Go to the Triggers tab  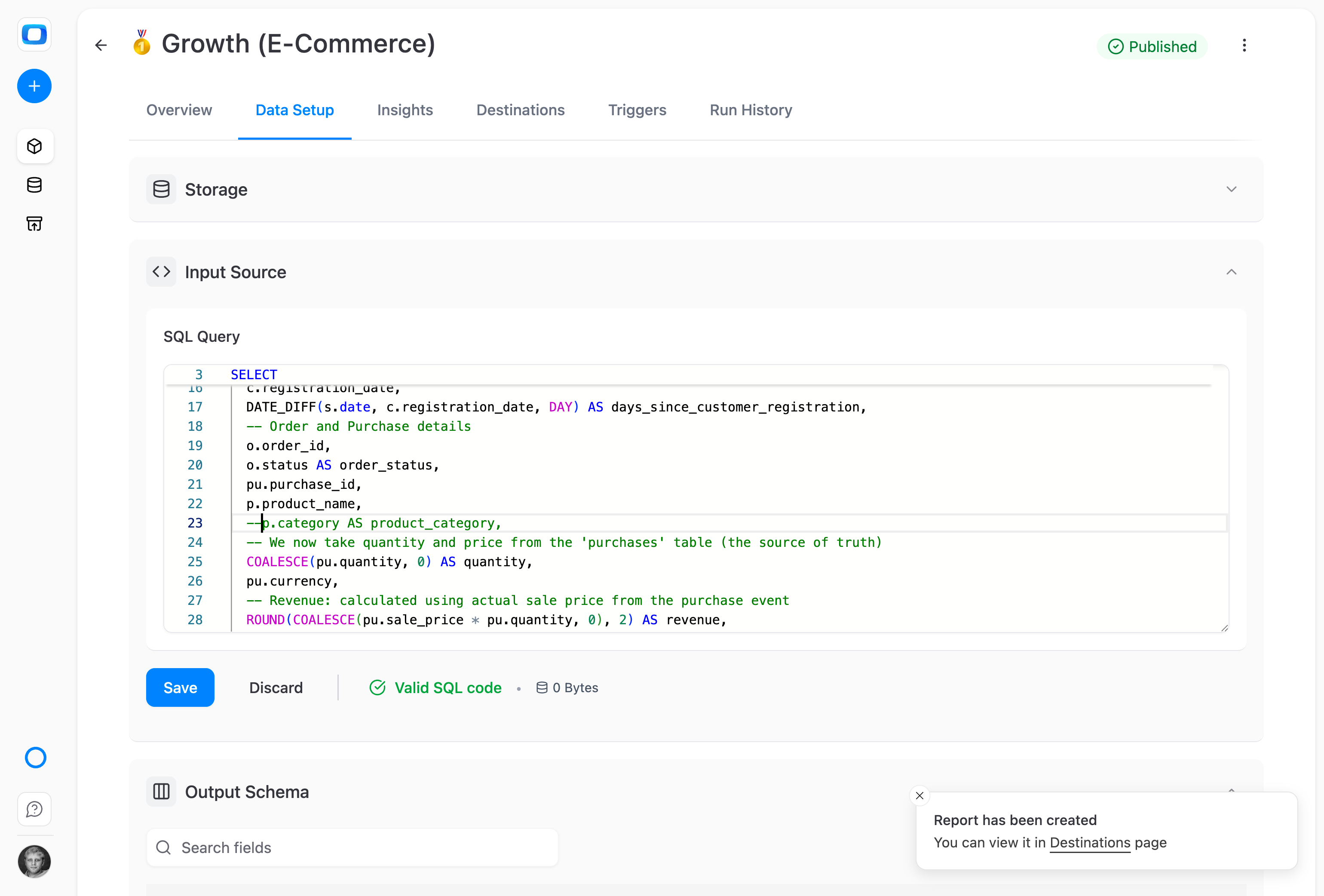(x=637, y=110)
